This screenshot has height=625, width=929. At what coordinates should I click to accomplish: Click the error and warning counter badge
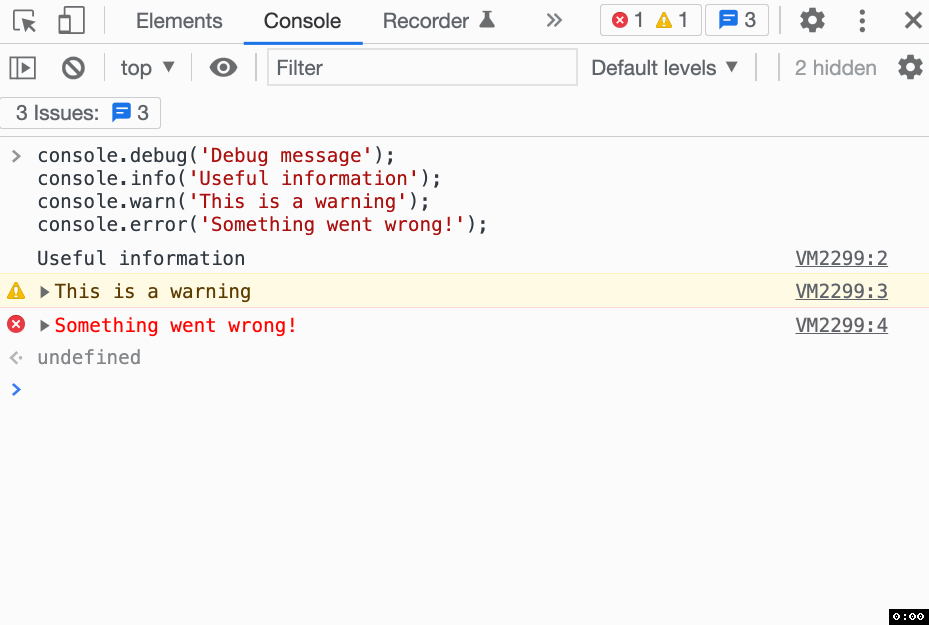pos(651,20)
